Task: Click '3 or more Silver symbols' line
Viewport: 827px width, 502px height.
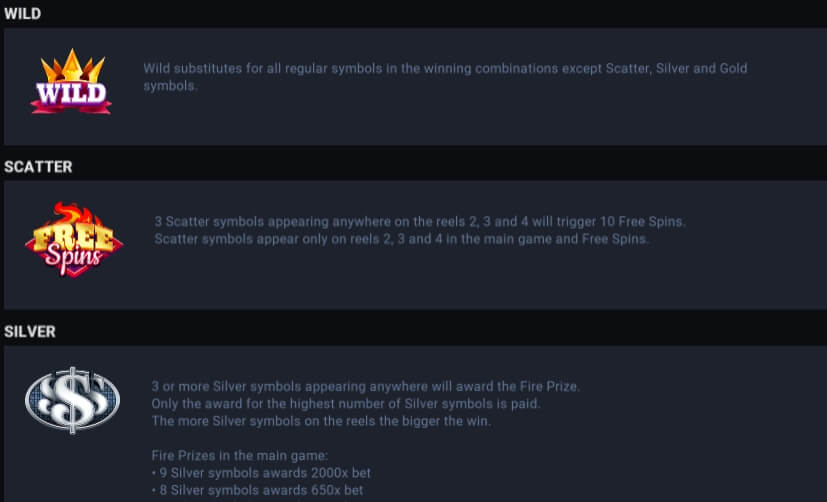Action: pos(366,386)
